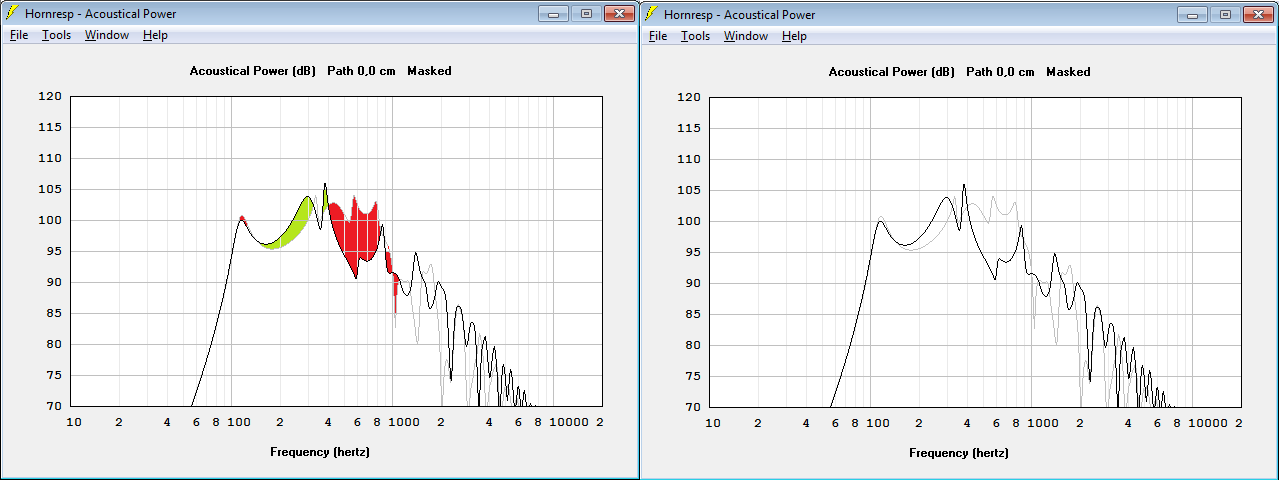The image size is (1280, 480).
Task: Click right chart title 'Acoustical Power (dB)'
Action: coord(893,72)
